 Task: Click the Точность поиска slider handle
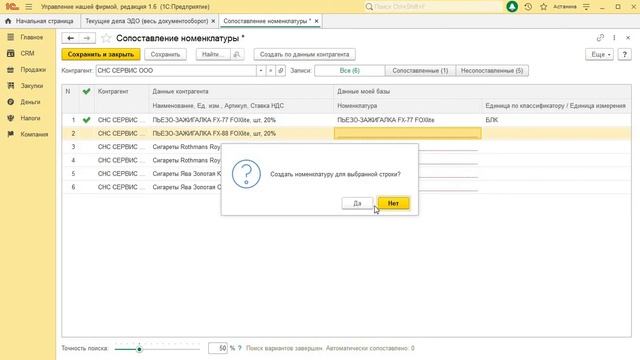(x=139, y=349)
